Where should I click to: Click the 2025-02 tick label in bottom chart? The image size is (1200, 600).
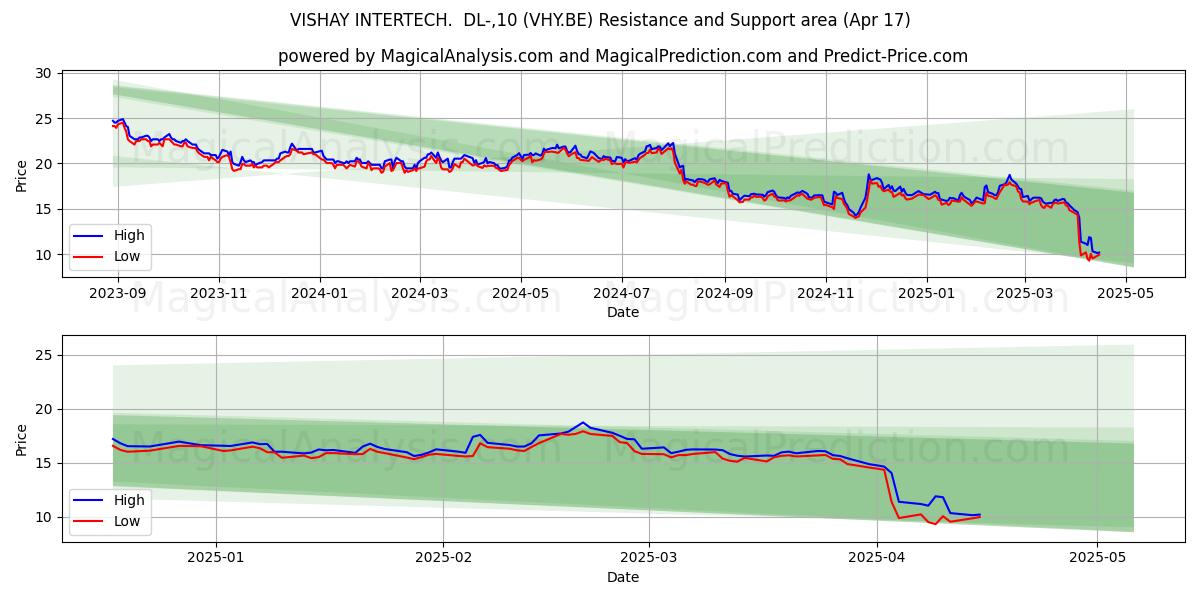point(443,559)
